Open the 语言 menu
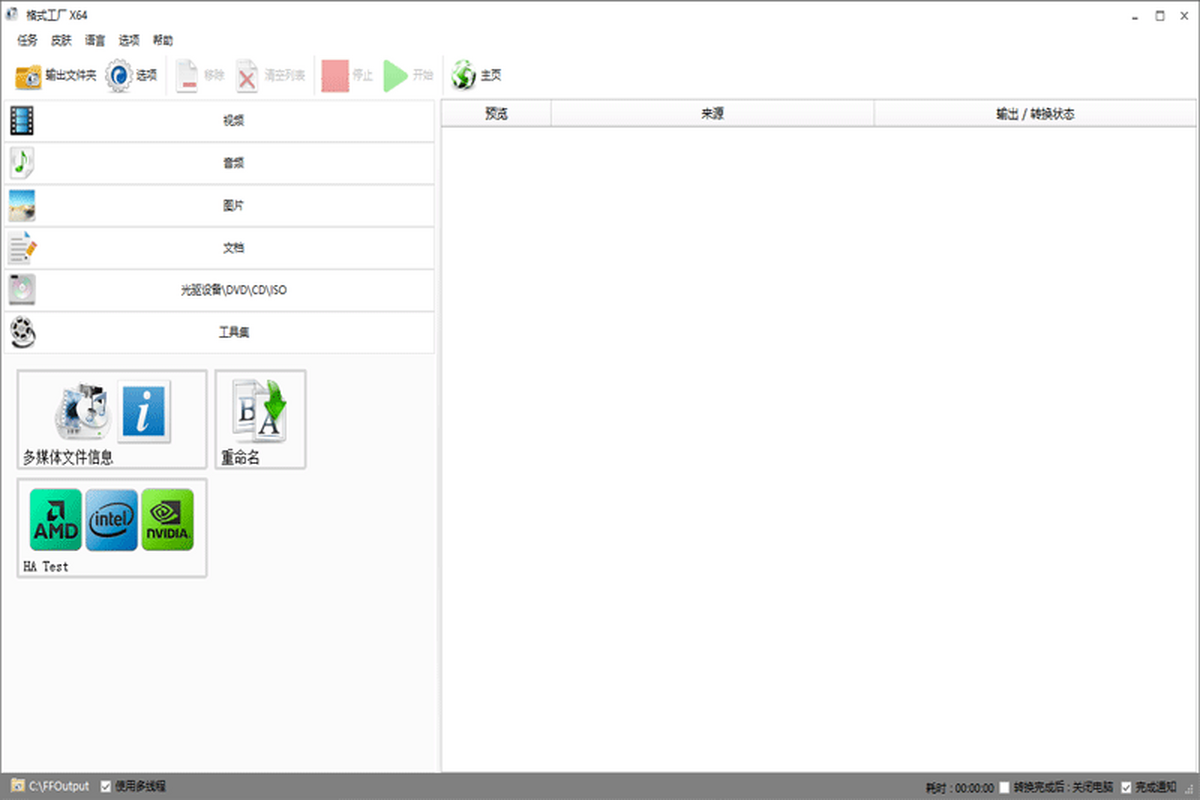This screenshot has height=800, width=1200. point(95,41)
